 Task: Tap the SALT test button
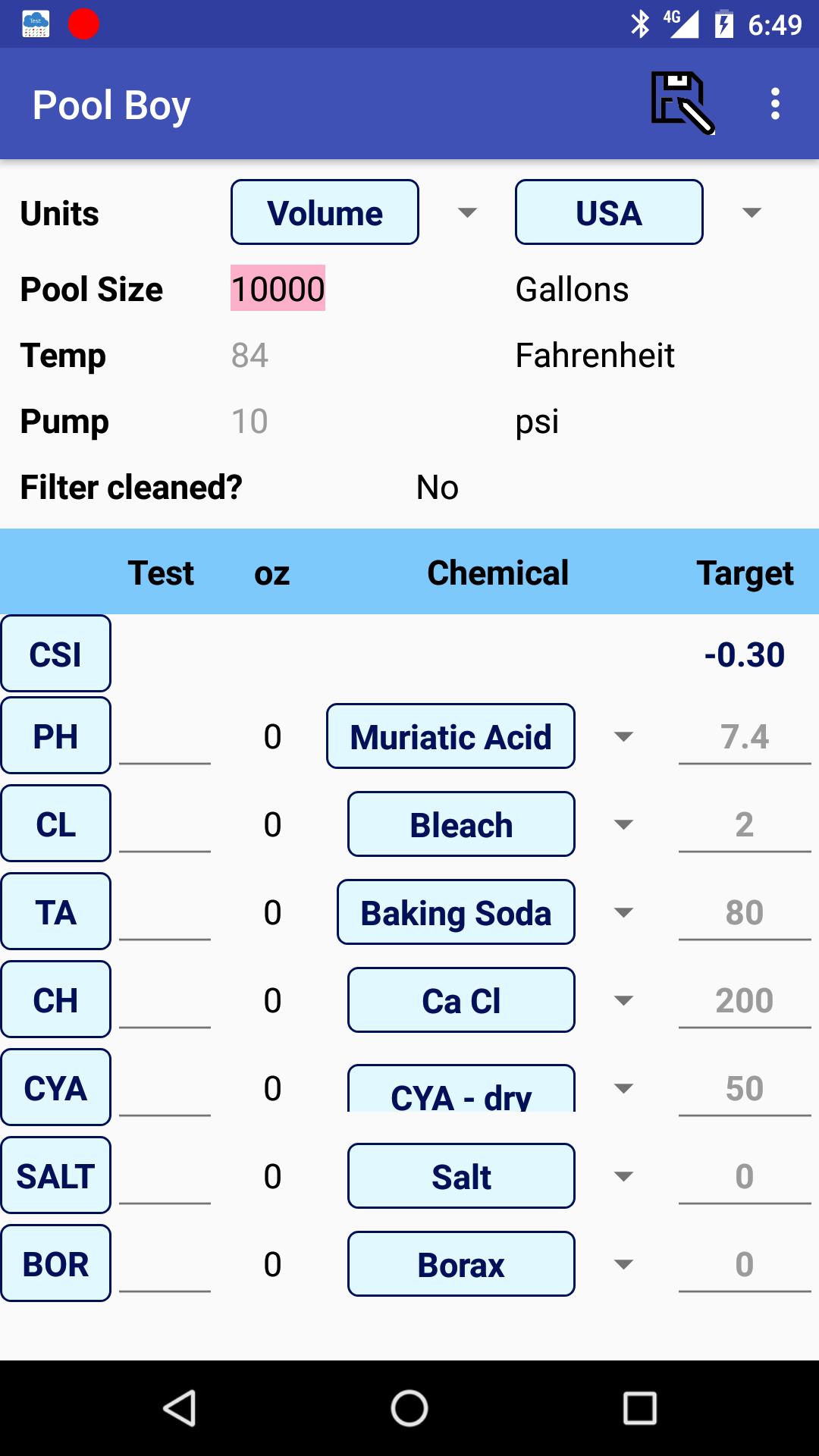pos(56,1175)
